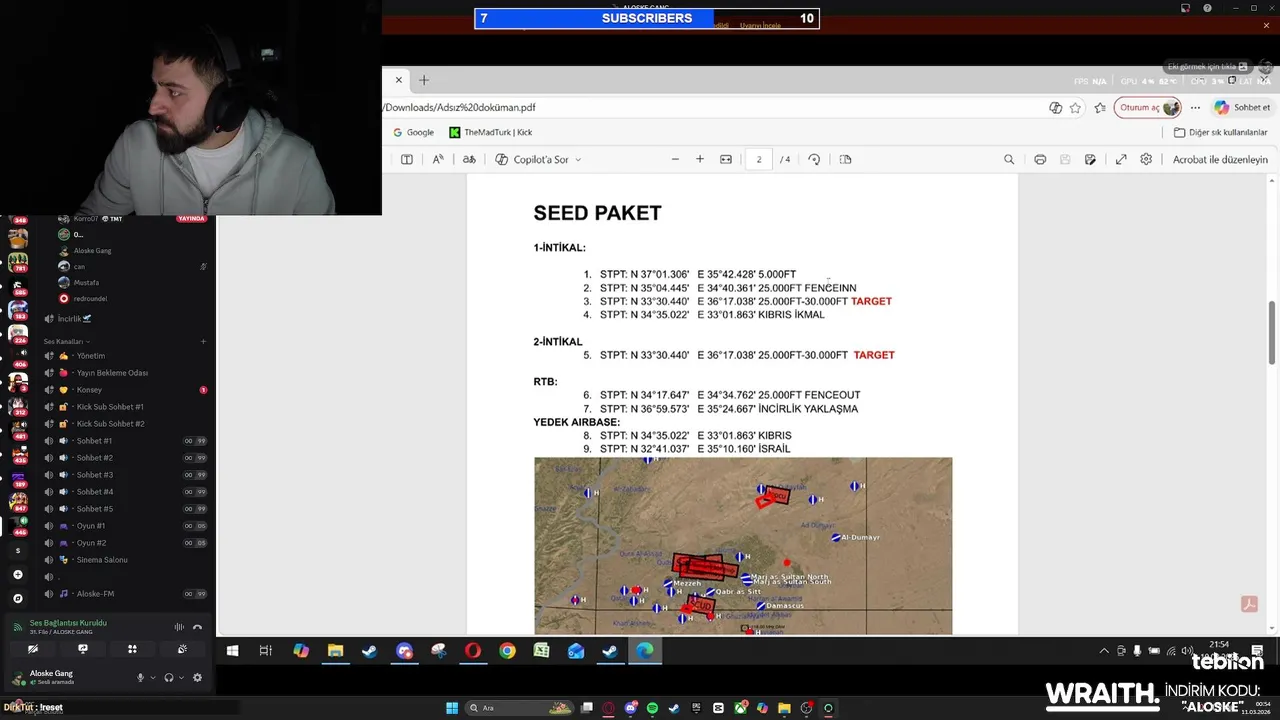Open Sohbet et Copilot chat
Viewport: 1280px width, 720px height.
point(1242,108)
